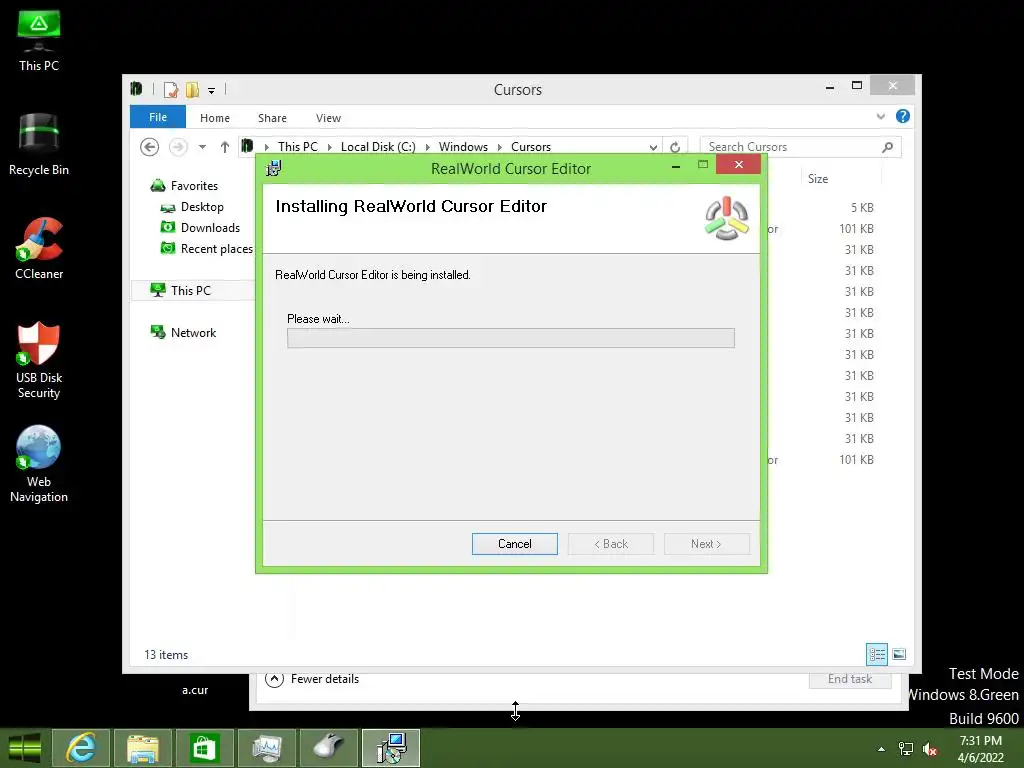1024x768 pixels.
Task: Switch to Task Manager taskbar icon
Action: click(x=266, y=748)
